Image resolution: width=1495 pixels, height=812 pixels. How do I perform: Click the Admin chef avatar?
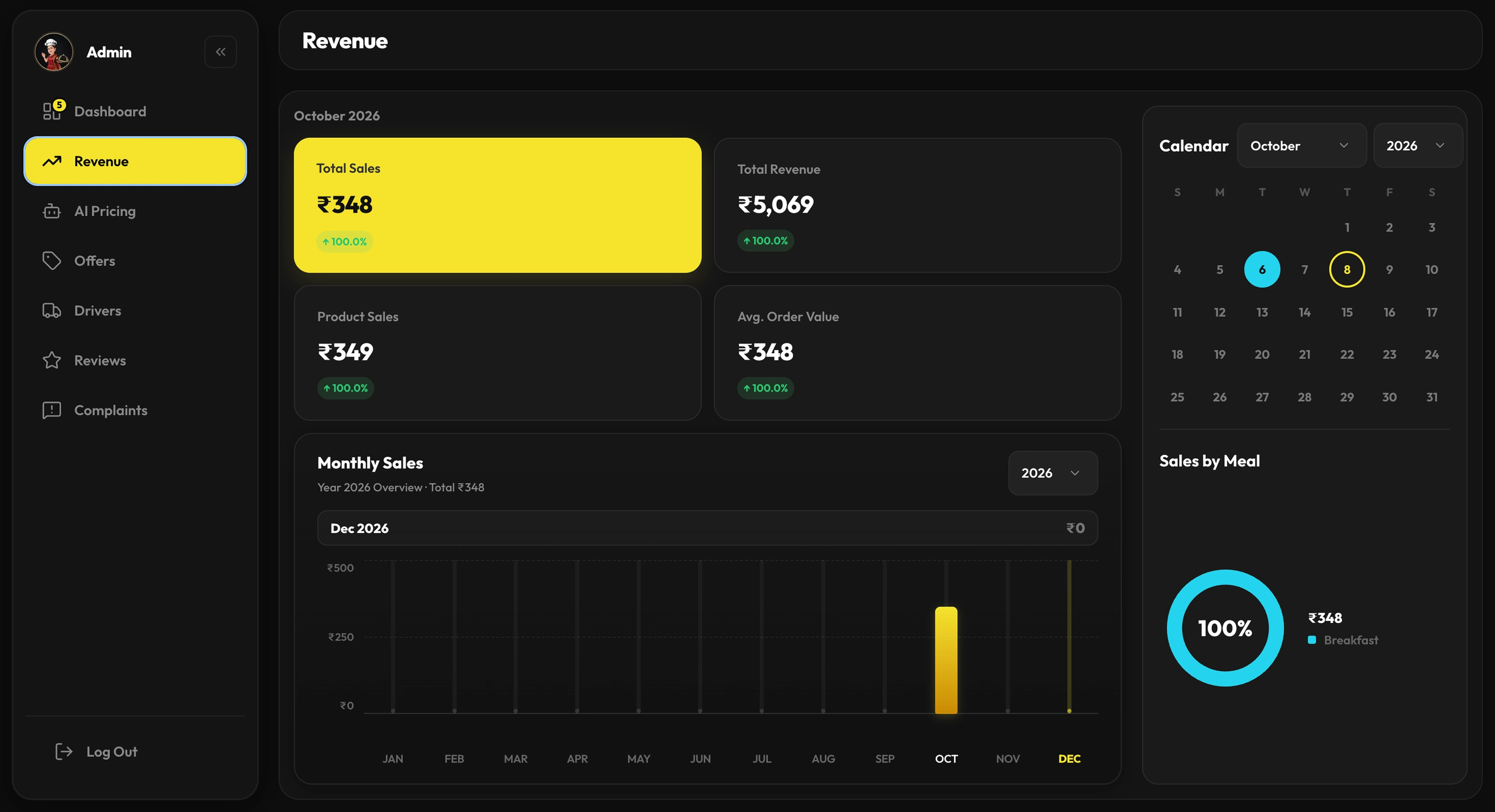point(54,52)
